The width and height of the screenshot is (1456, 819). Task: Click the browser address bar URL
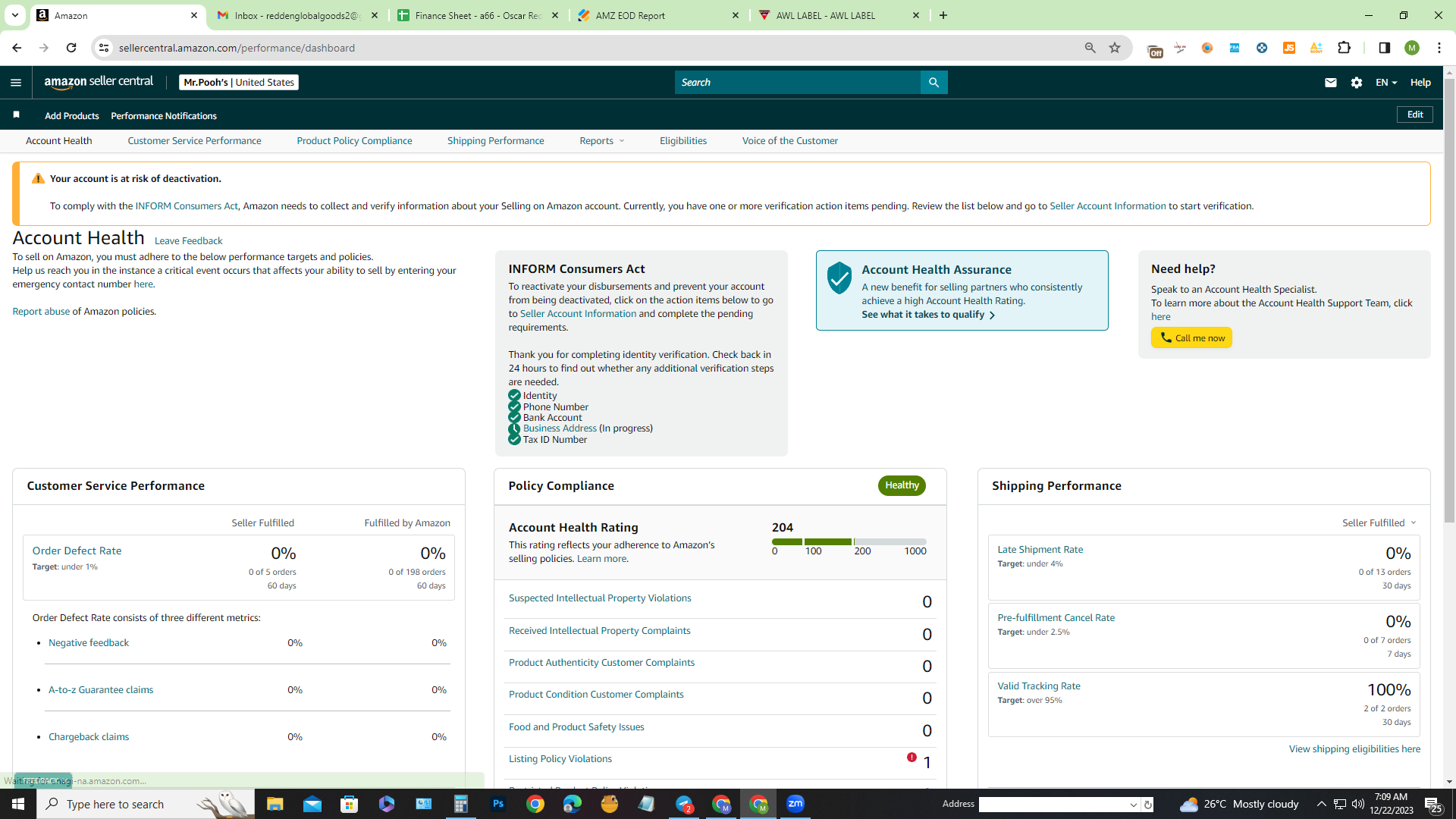pos(237,48)
